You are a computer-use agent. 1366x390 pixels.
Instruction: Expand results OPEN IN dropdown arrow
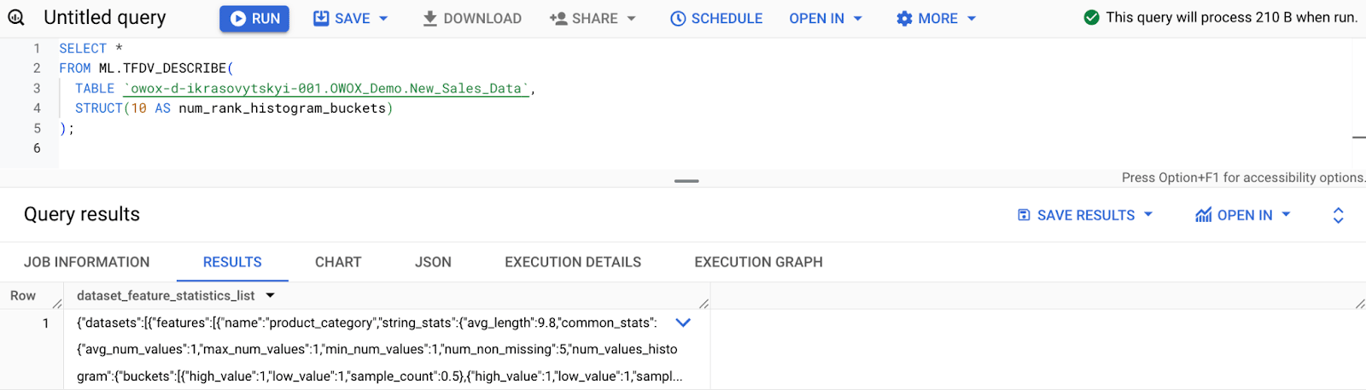pyautogui.click(x=1286, y=215)
